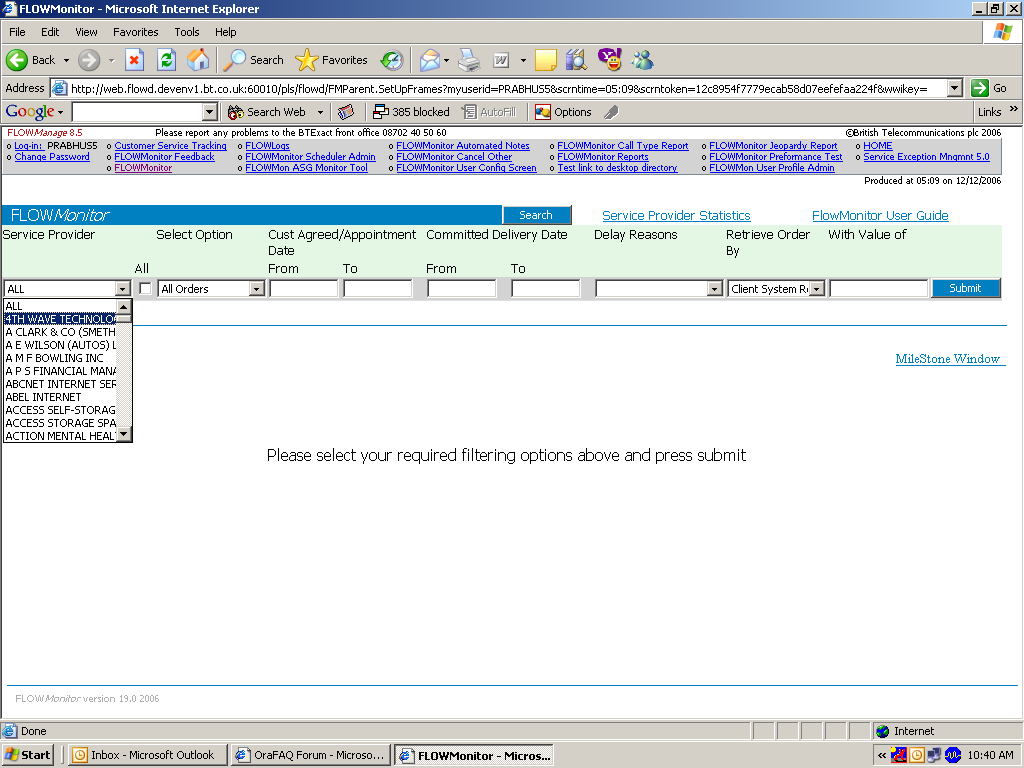The image size is (1024, 768).
Task: Click the AutoFill toolbar button
Action: tap(488, 112)
